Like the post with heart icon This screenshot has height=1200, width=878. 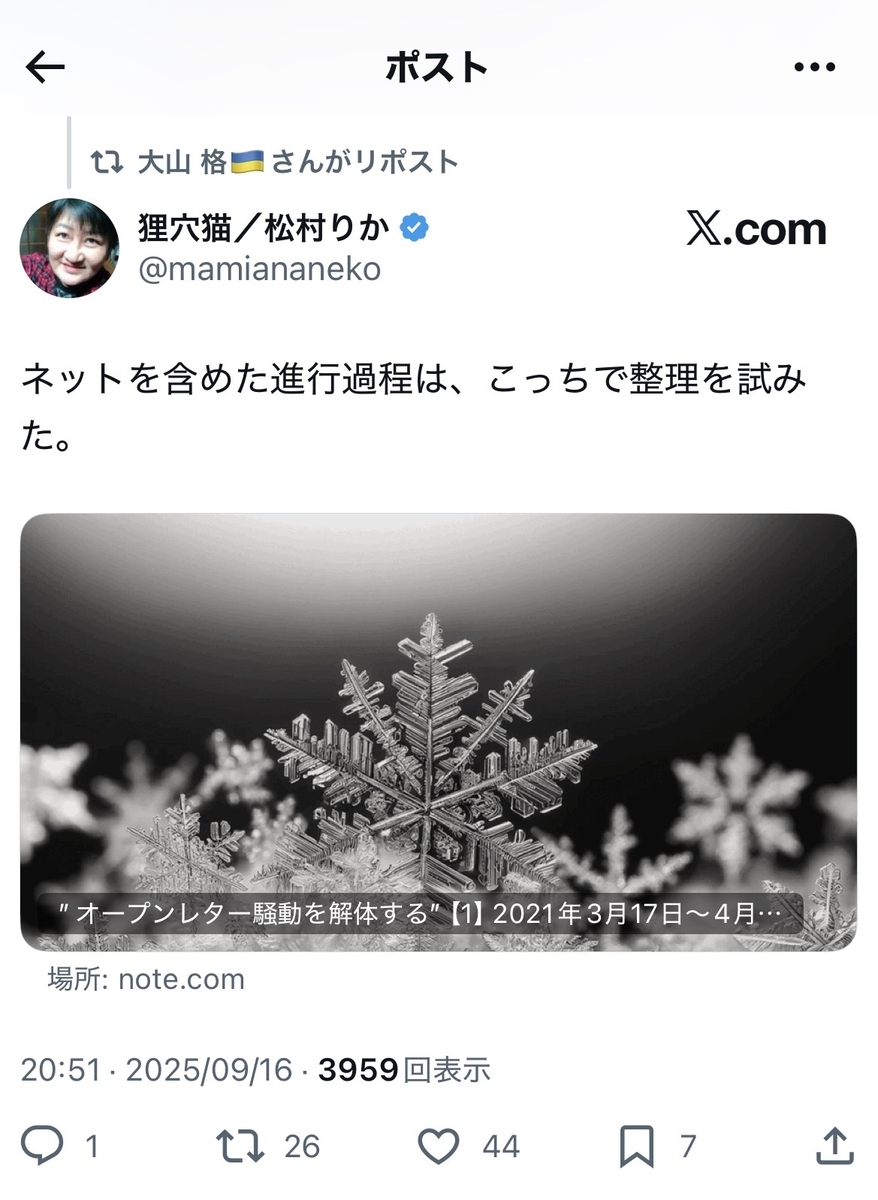(438, 1145)
